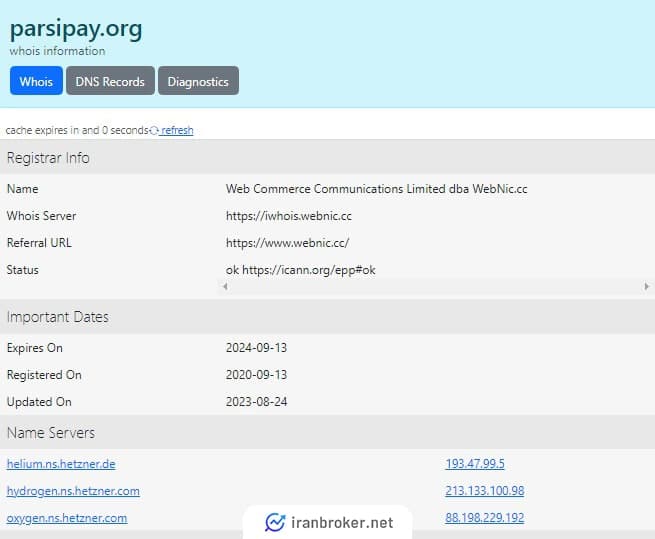
Task: Click the https://iwhois.webnic.cc value
Action: (x=289, y=216)
